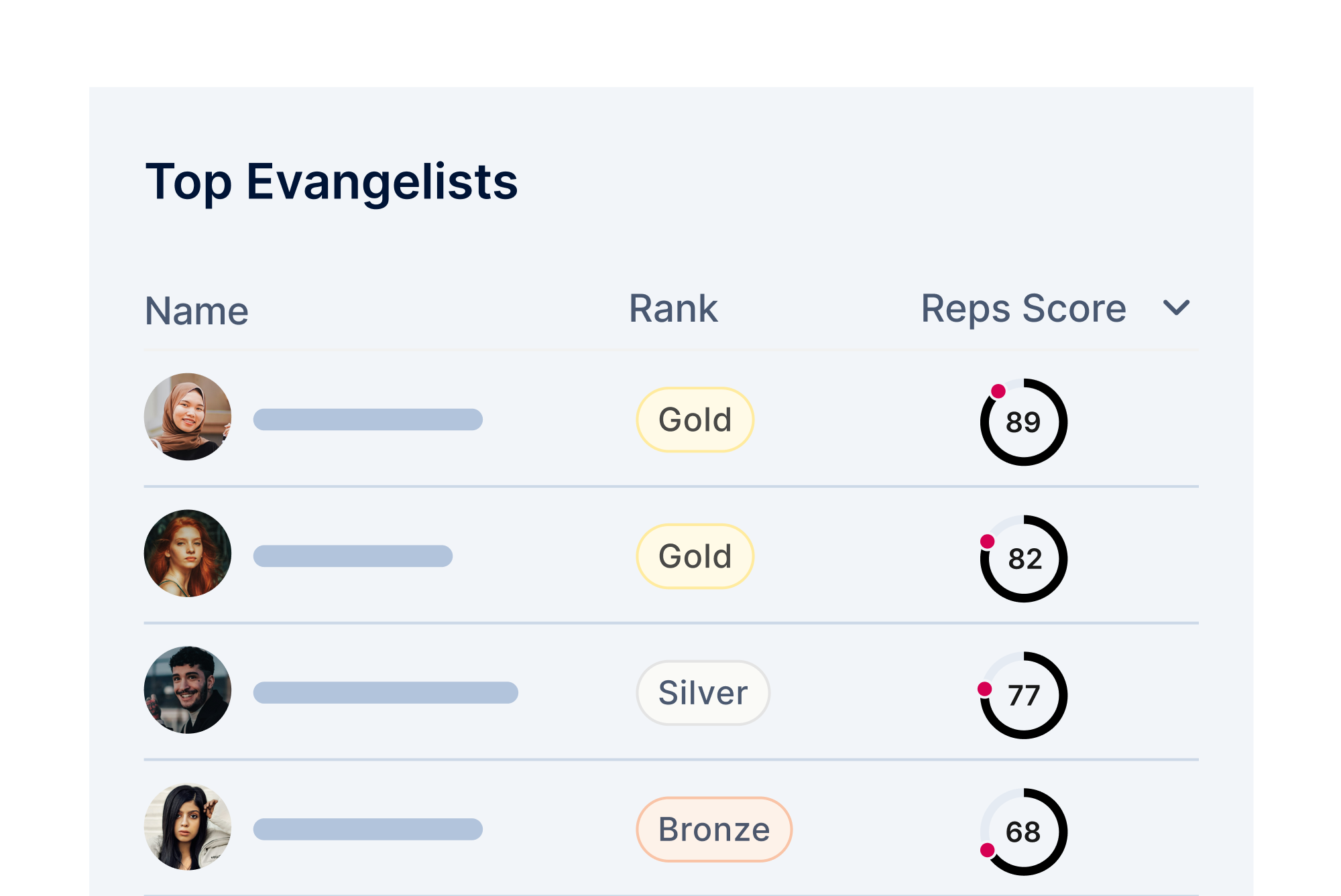
Task: Sort by the Reps Score column header
Action: tap(1023, 309)
